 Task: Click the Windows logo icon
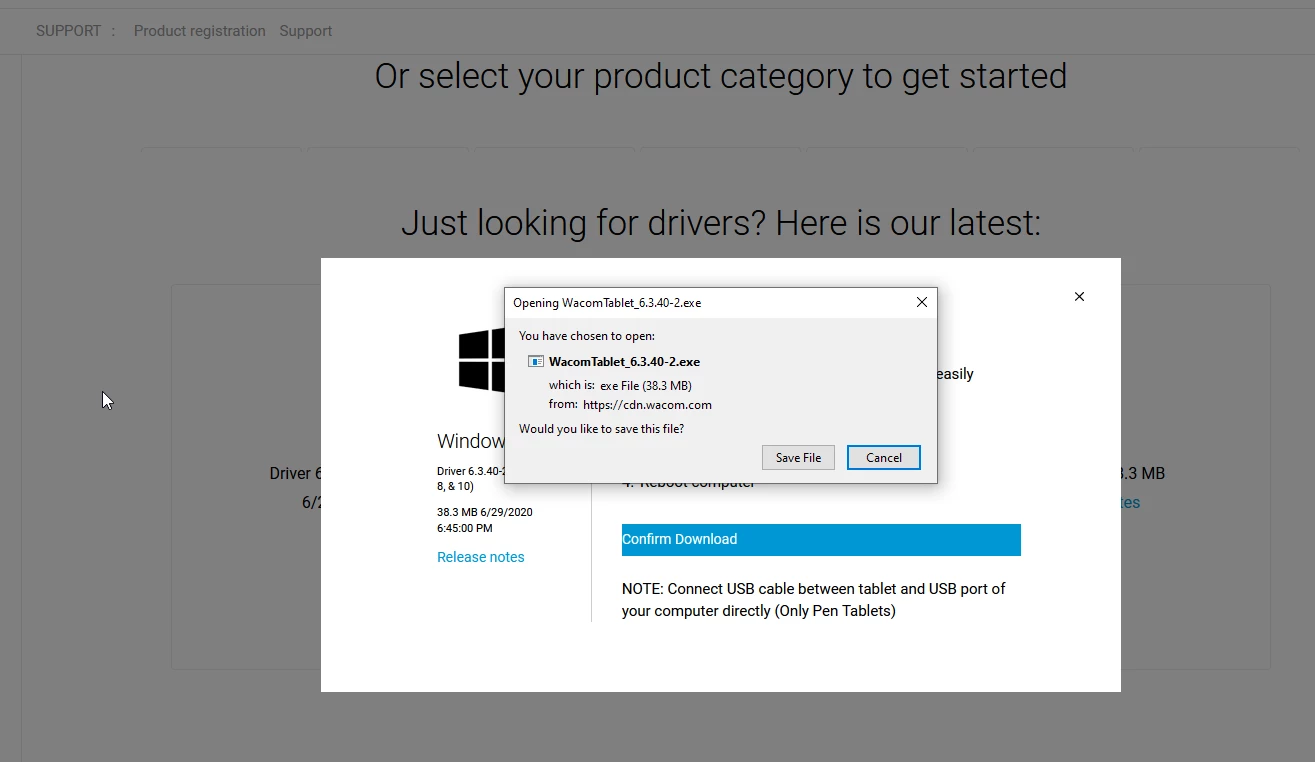[x=482, y=360]
